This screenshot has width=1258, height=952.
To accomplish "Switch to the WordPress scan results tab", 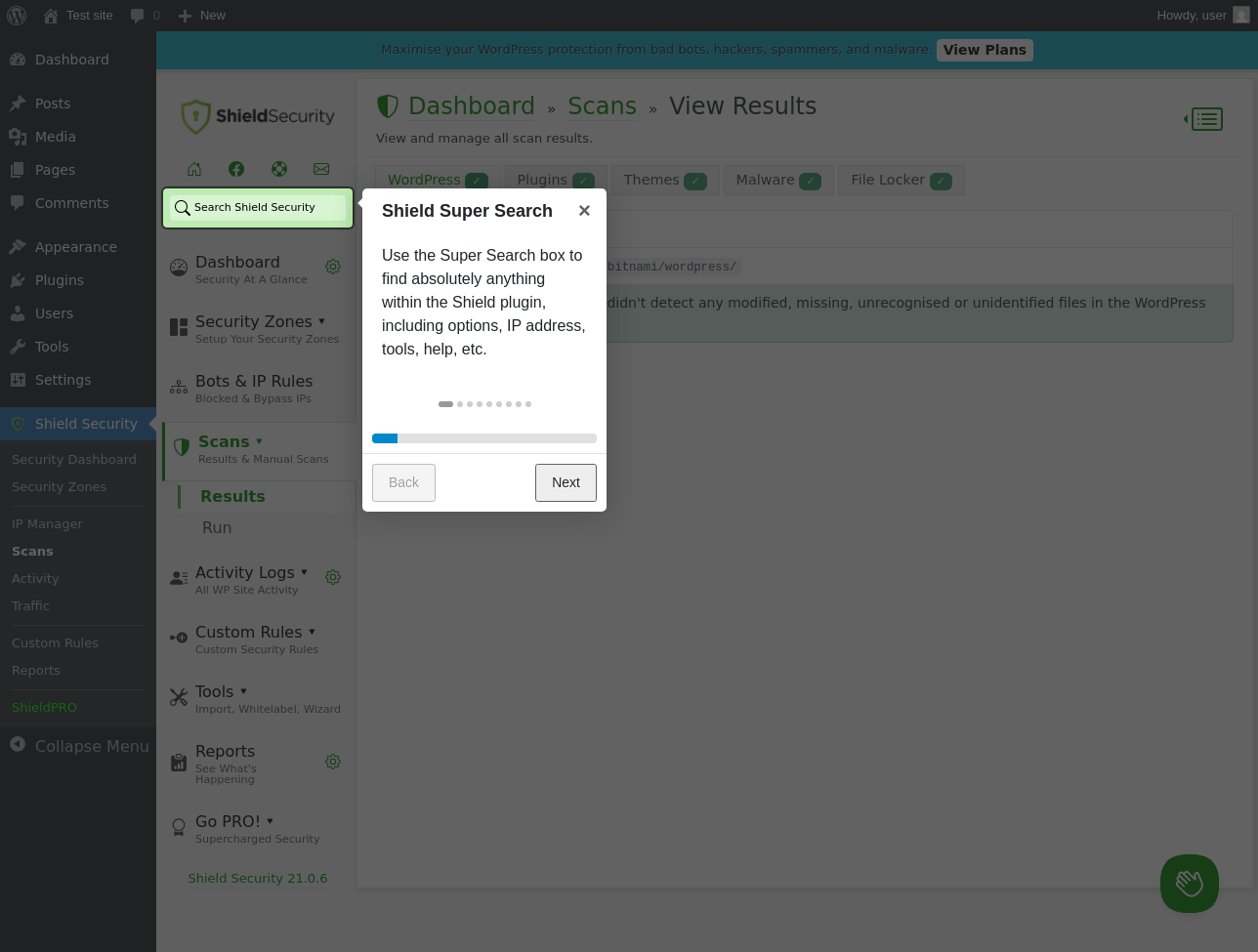I will coord(438,180).
